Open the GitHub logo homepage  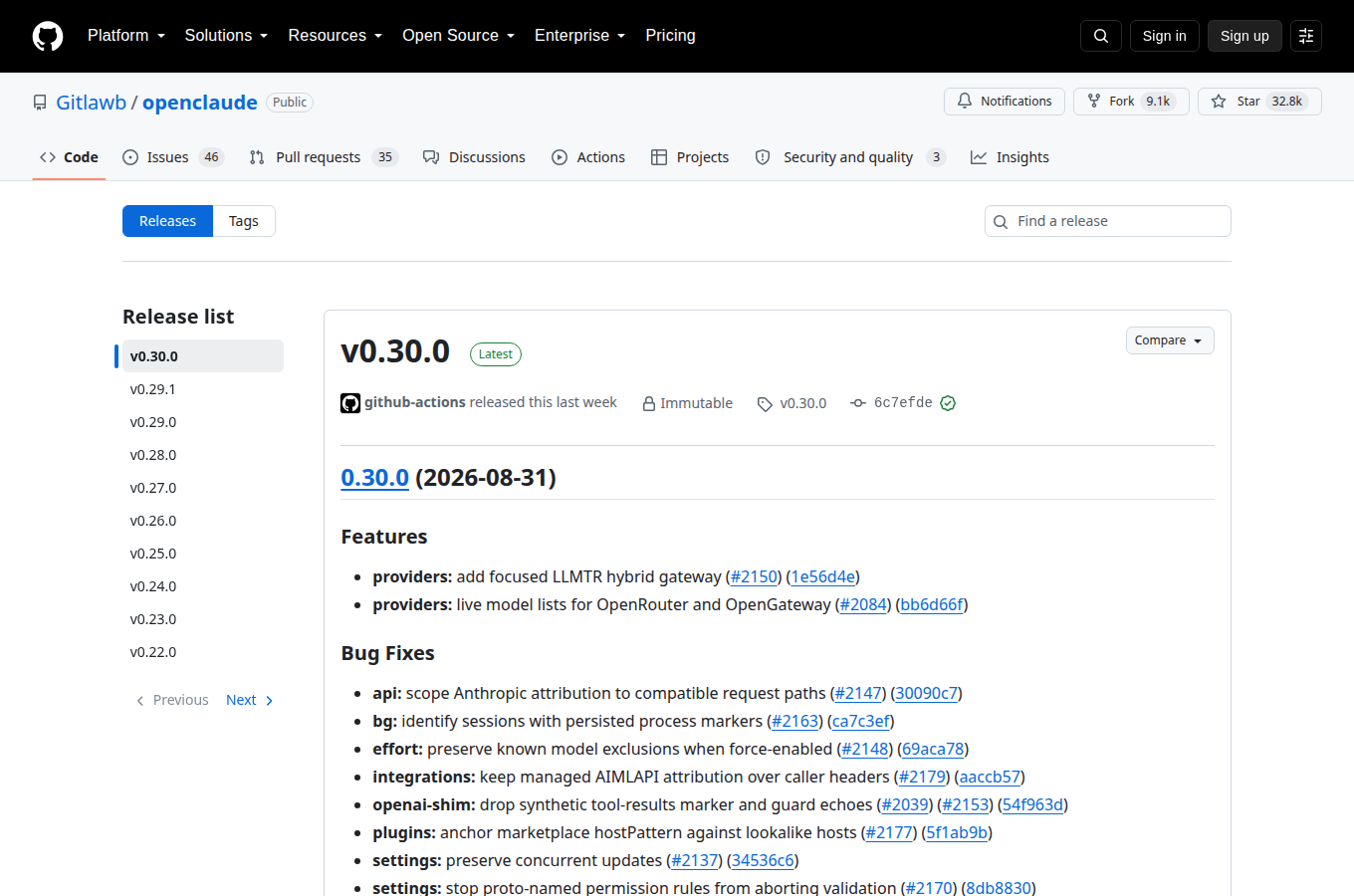click(48, 36)
